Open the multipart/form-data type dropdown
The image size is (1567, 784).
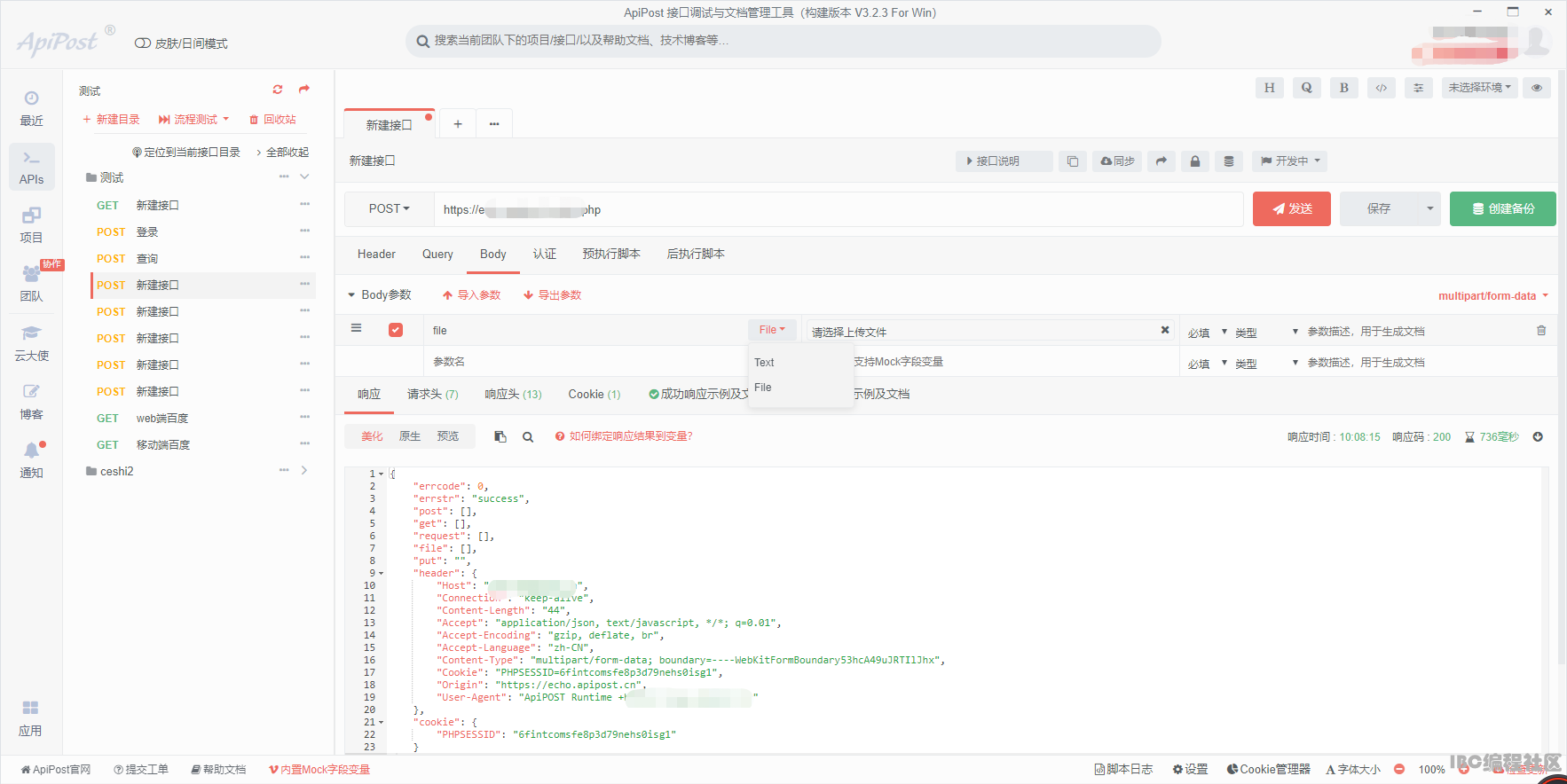pyautogui.click(x=1493, y=296)
